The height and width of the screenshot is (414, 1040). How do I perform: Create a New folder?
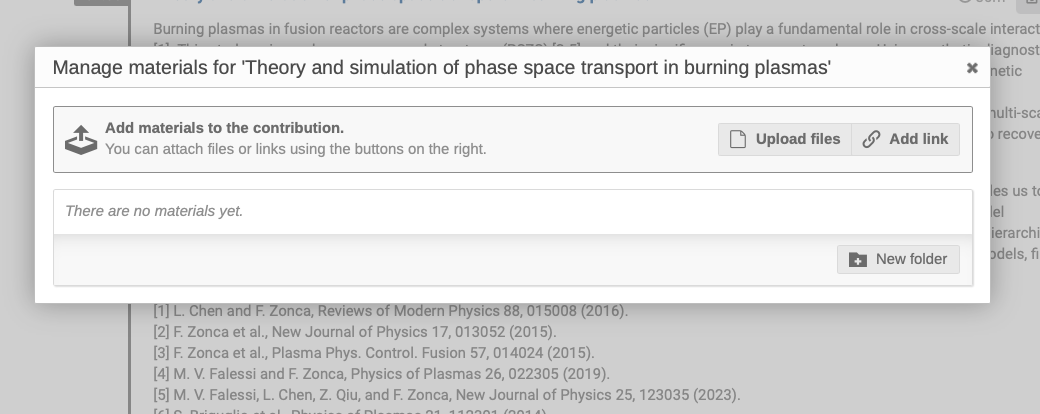[x=898, y=259]
